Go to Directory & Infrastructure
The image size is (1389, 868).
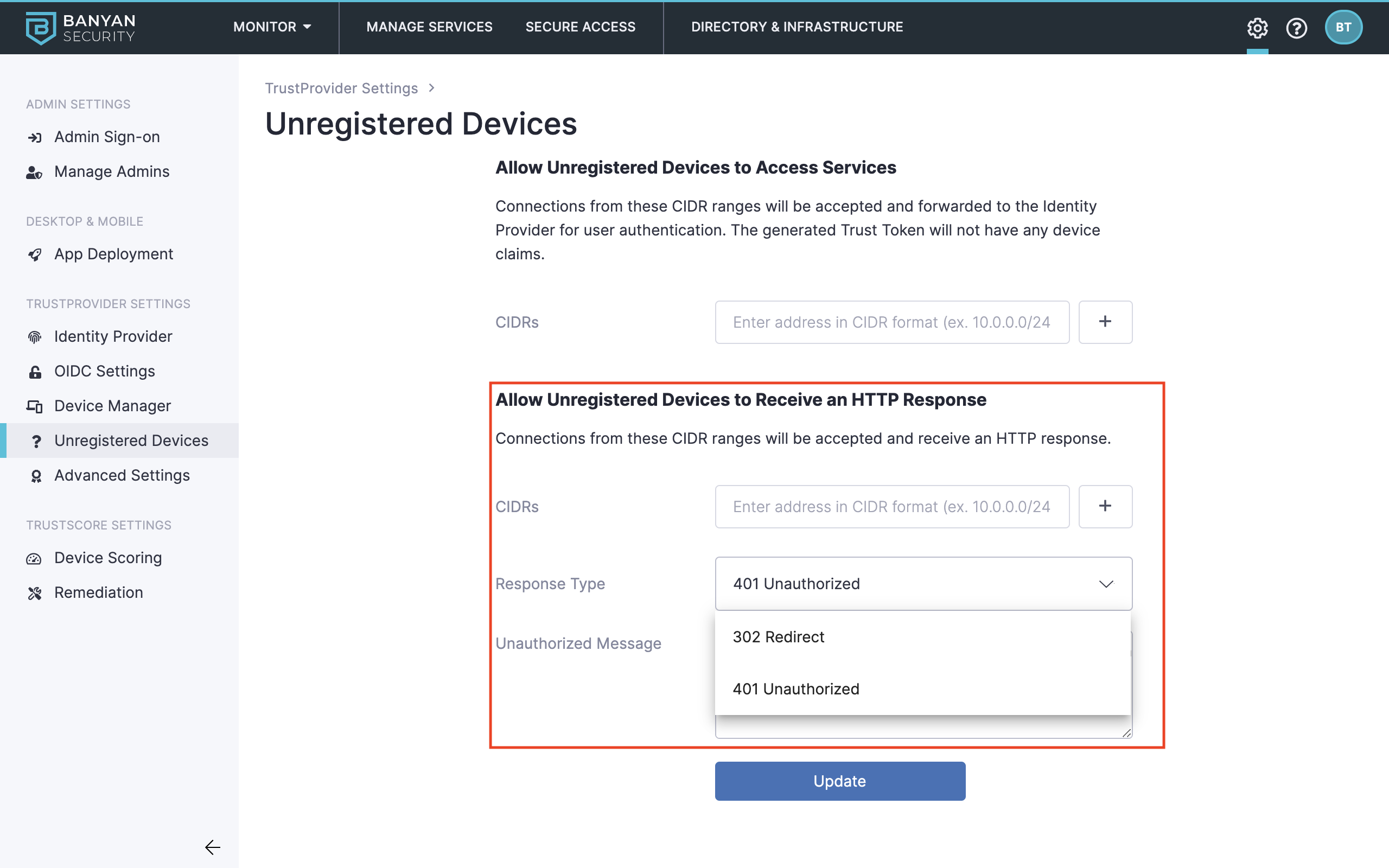pos(797,27)
